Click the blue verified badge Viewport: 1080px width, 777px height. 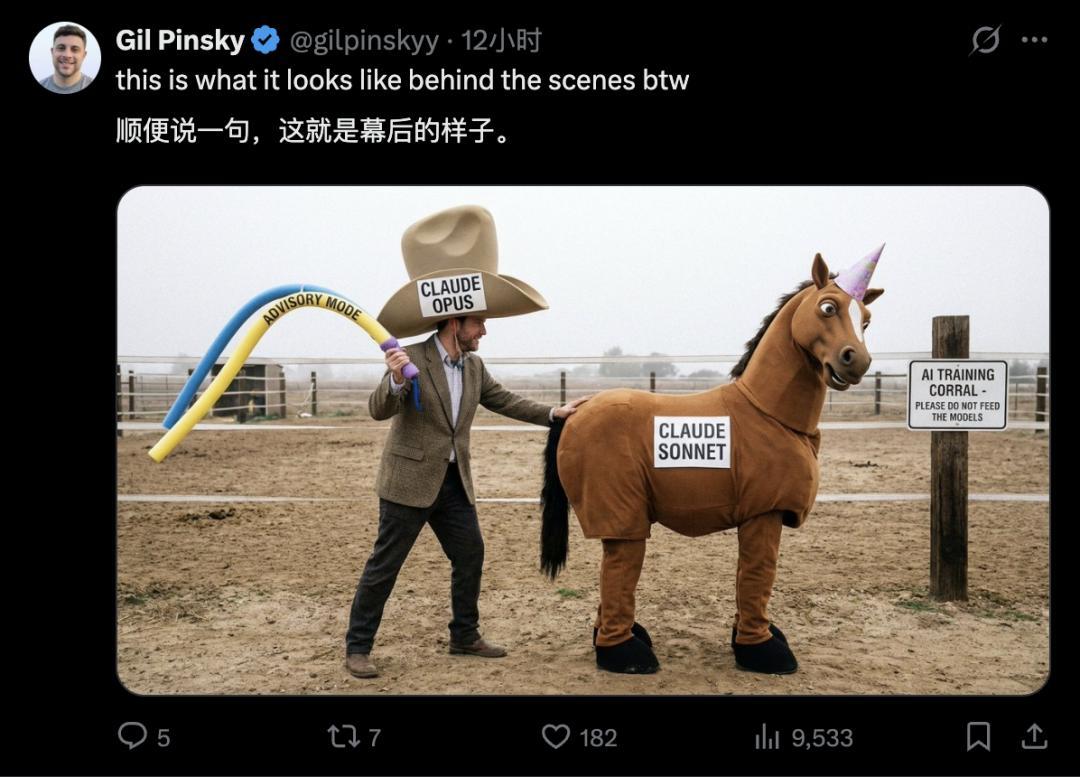[265, 41]
